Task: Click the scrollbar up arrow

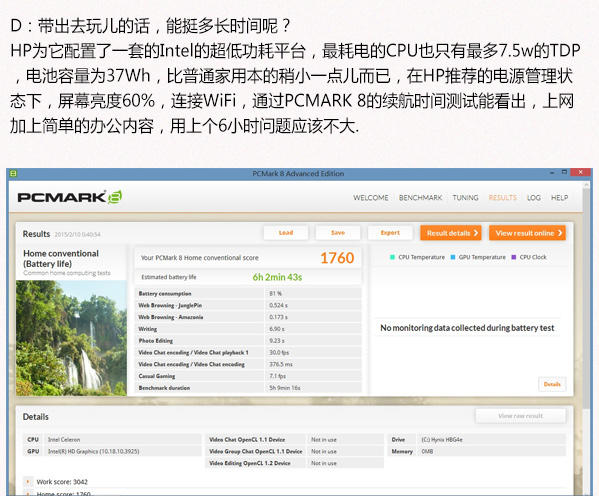Action: [x=586, y=185]
